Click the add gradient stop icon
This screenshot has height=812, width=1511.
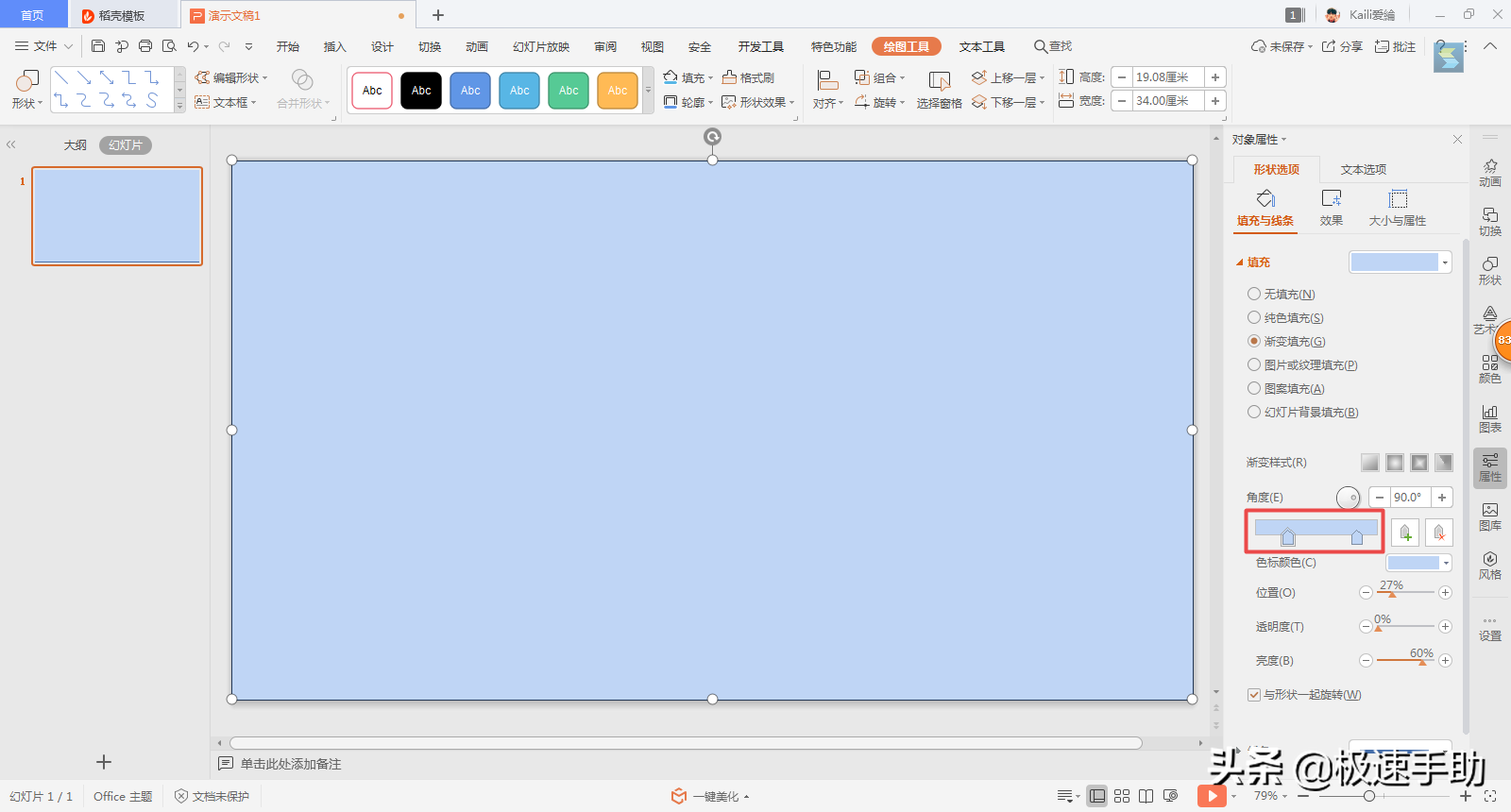pos(1405,533)
